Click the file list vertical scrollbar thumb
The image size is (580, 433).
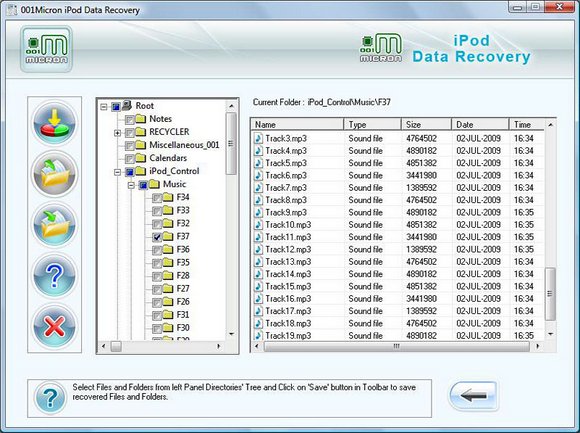[550, 294]
